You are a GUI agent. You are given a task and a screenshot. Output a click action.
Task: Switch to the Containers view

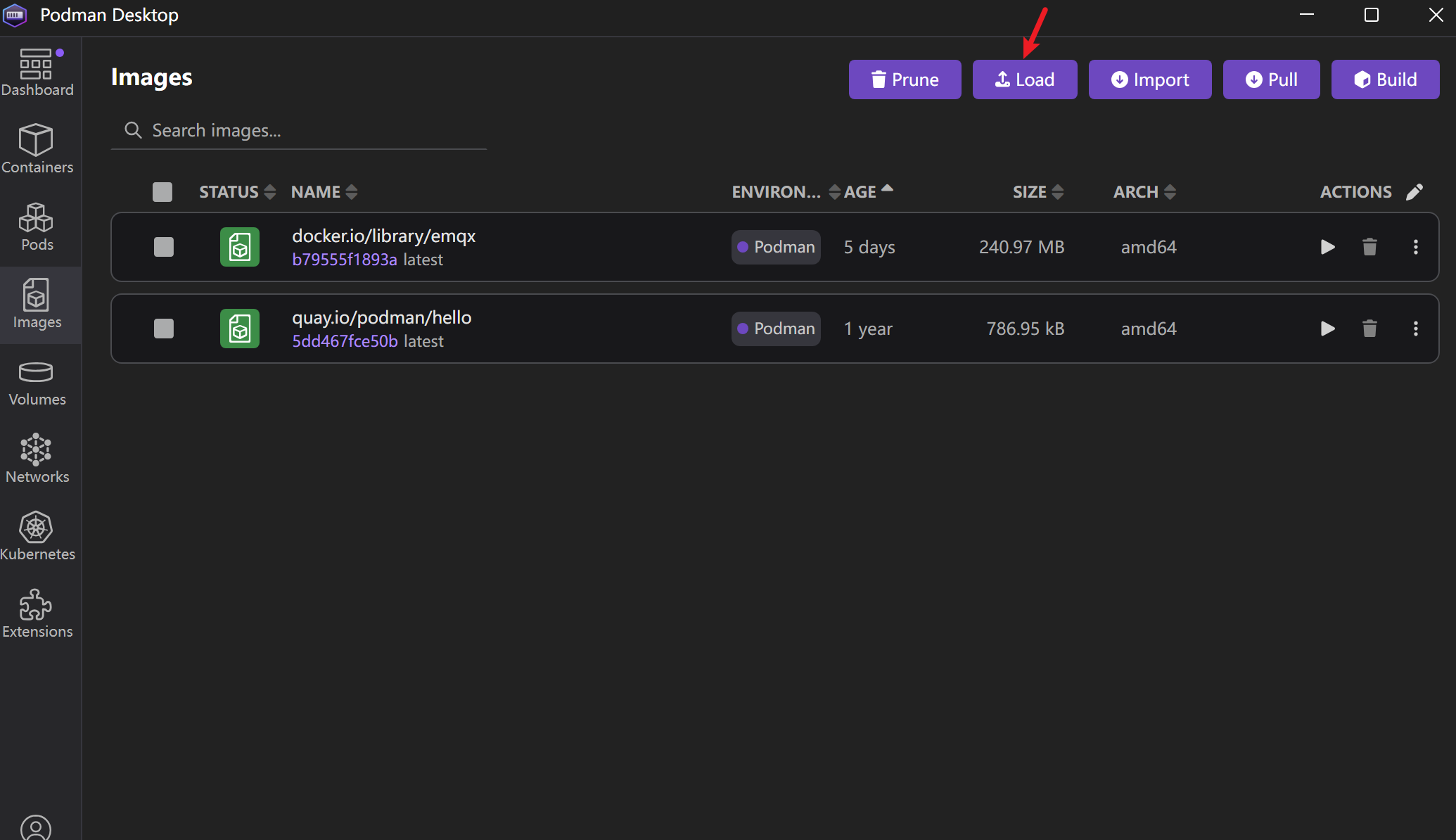coord(37,149)
